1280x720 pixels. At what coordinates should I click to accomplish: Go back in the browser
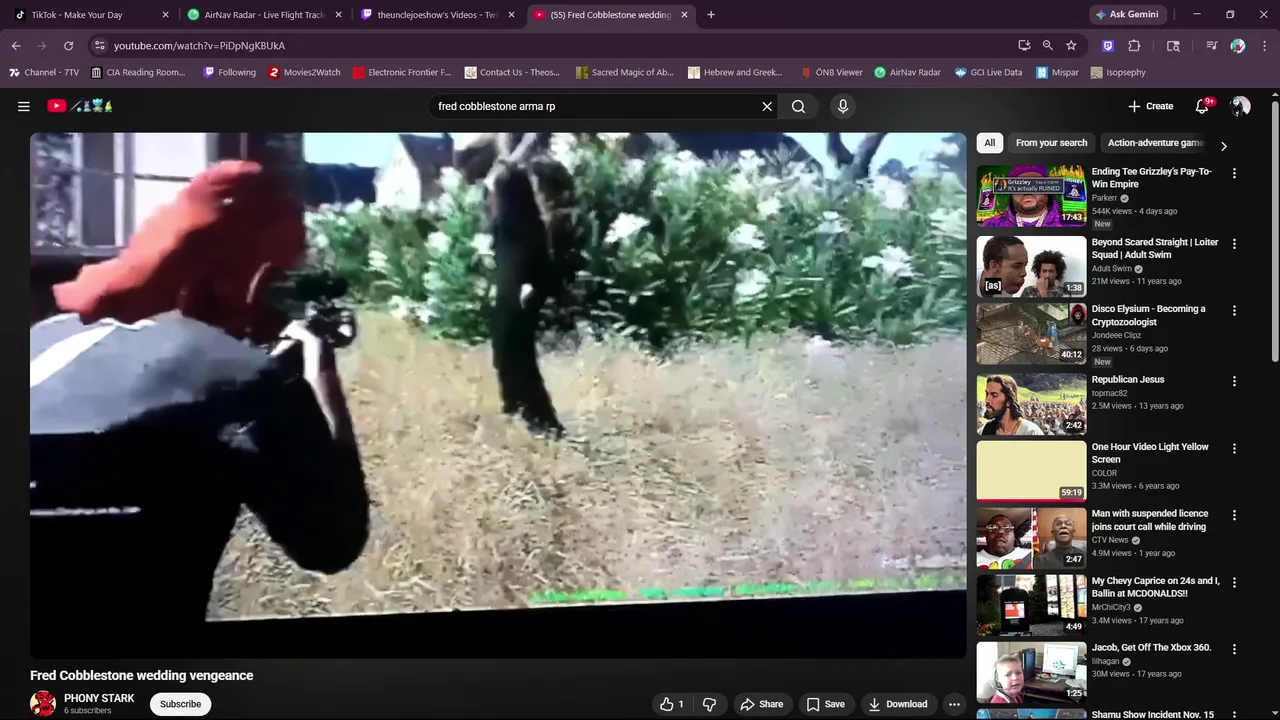pos(16,45)
